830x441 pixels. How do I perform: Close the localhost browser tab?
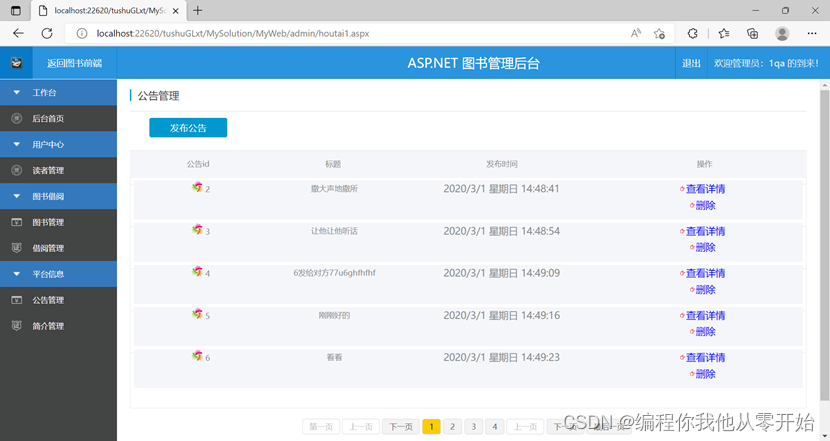[176, 11]
